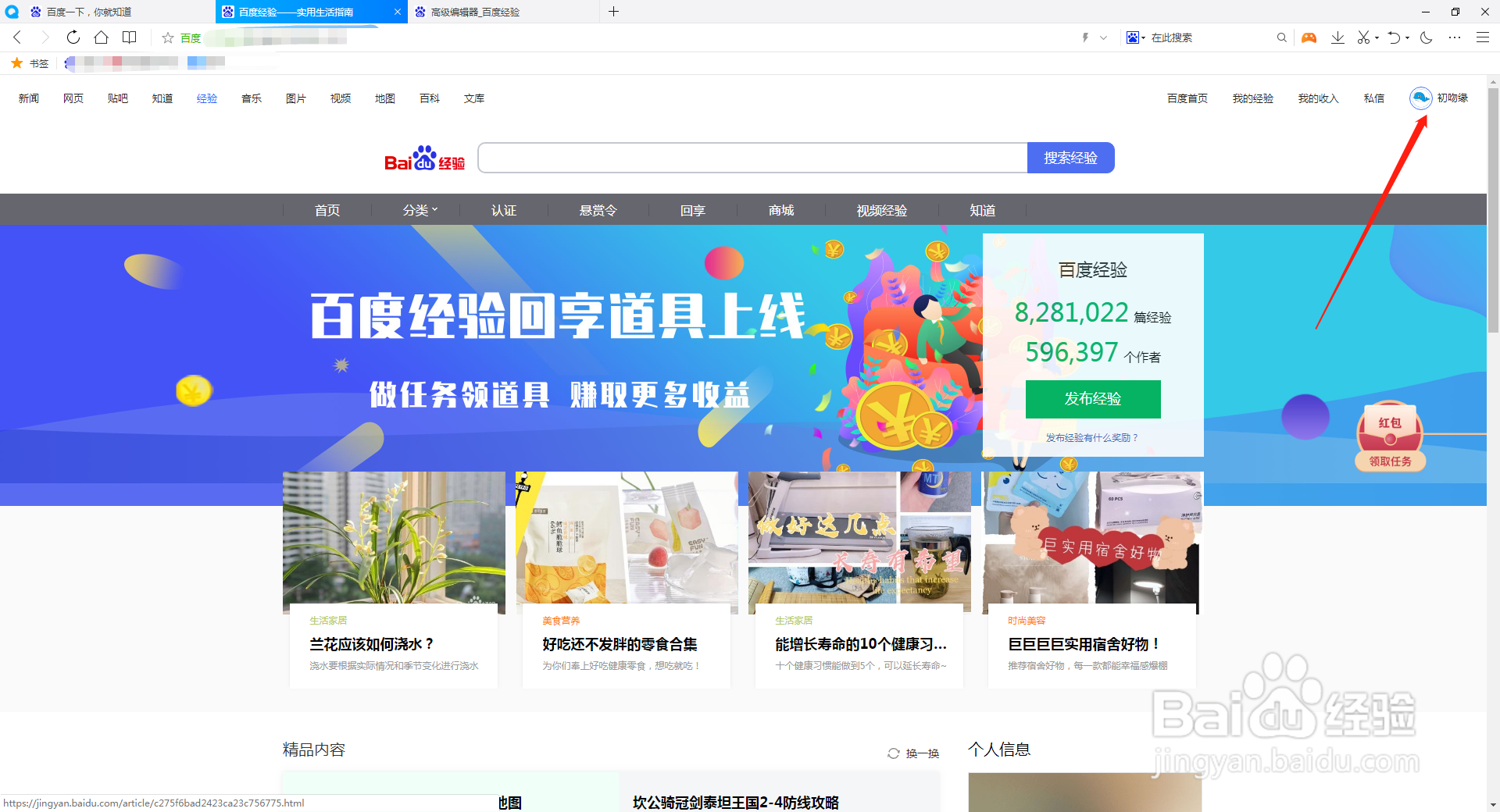Viewport: 1500px width, 812px height.
Task: Open the downloads icon
Action: coord(1337,37)
